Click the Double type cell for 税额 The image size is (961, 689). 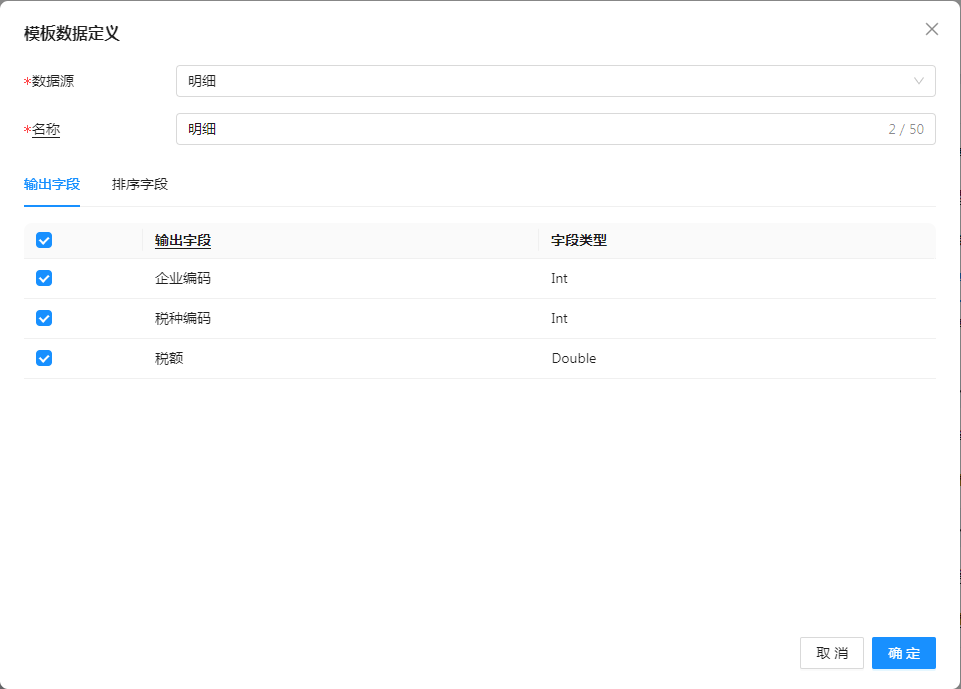point(573,358)
